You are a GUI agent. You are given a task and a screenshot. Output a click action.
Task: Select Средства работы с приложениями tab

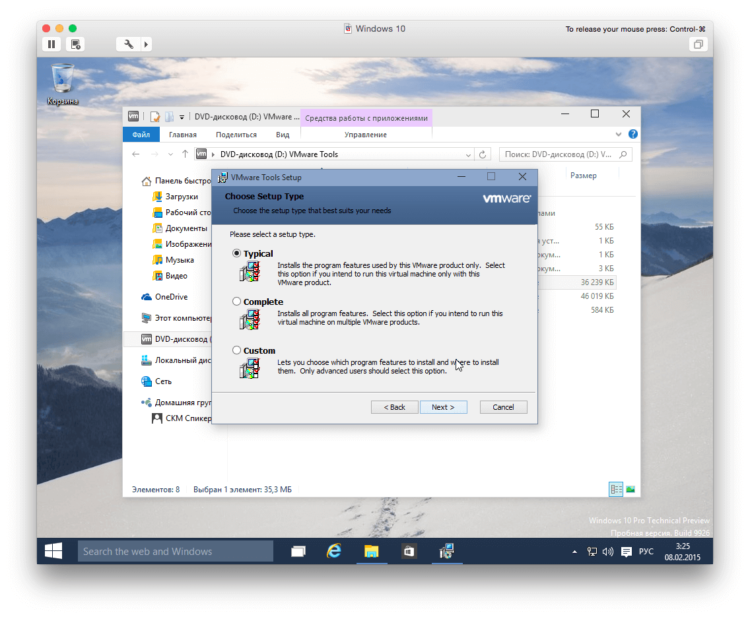(x=366, y=118)
